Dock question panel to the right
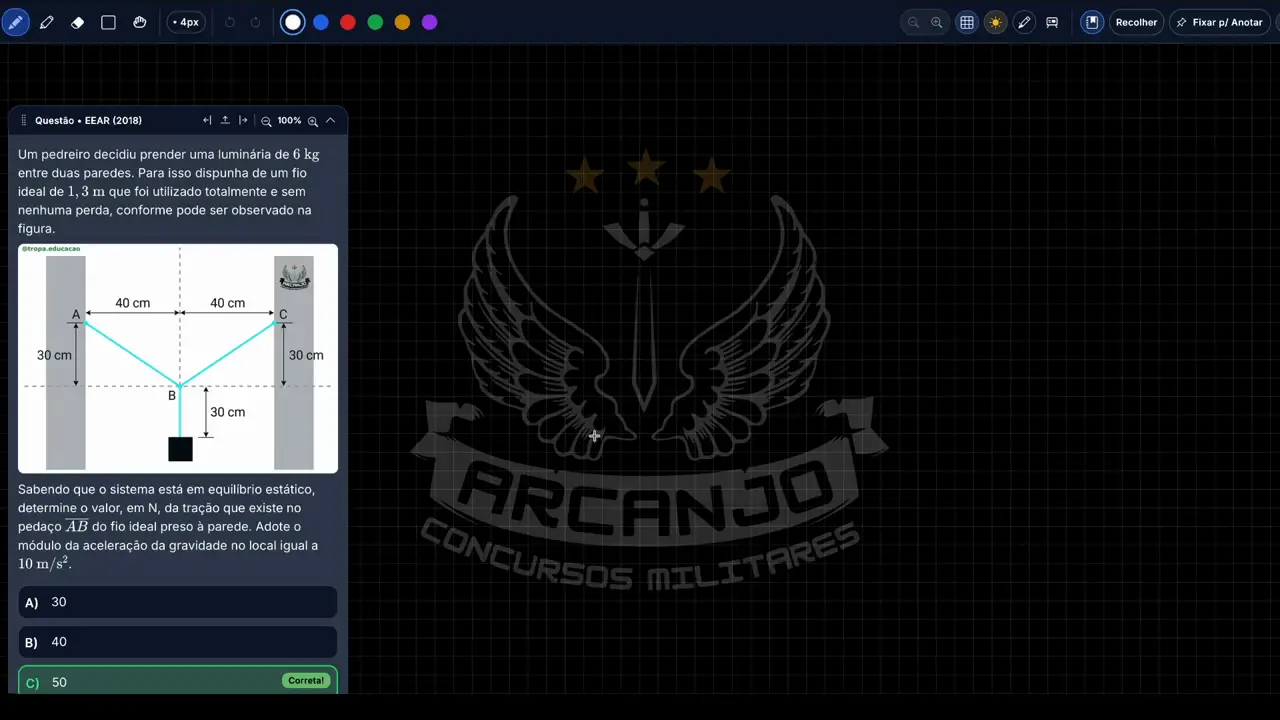Screen dimensions: 1280x720 click(243, 120)
